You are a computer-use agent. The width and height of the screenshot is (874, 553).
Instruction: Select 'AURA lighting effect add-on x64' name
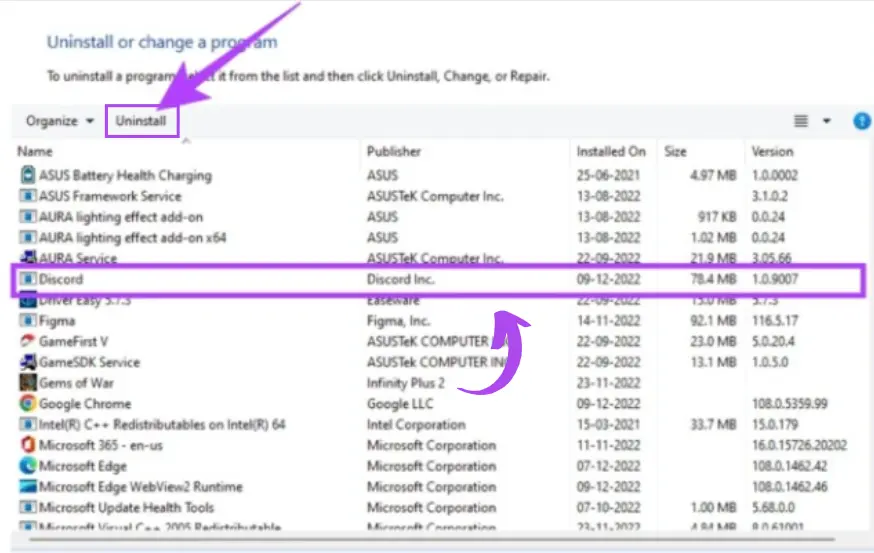pyautogui.click(x=133, y=238)
